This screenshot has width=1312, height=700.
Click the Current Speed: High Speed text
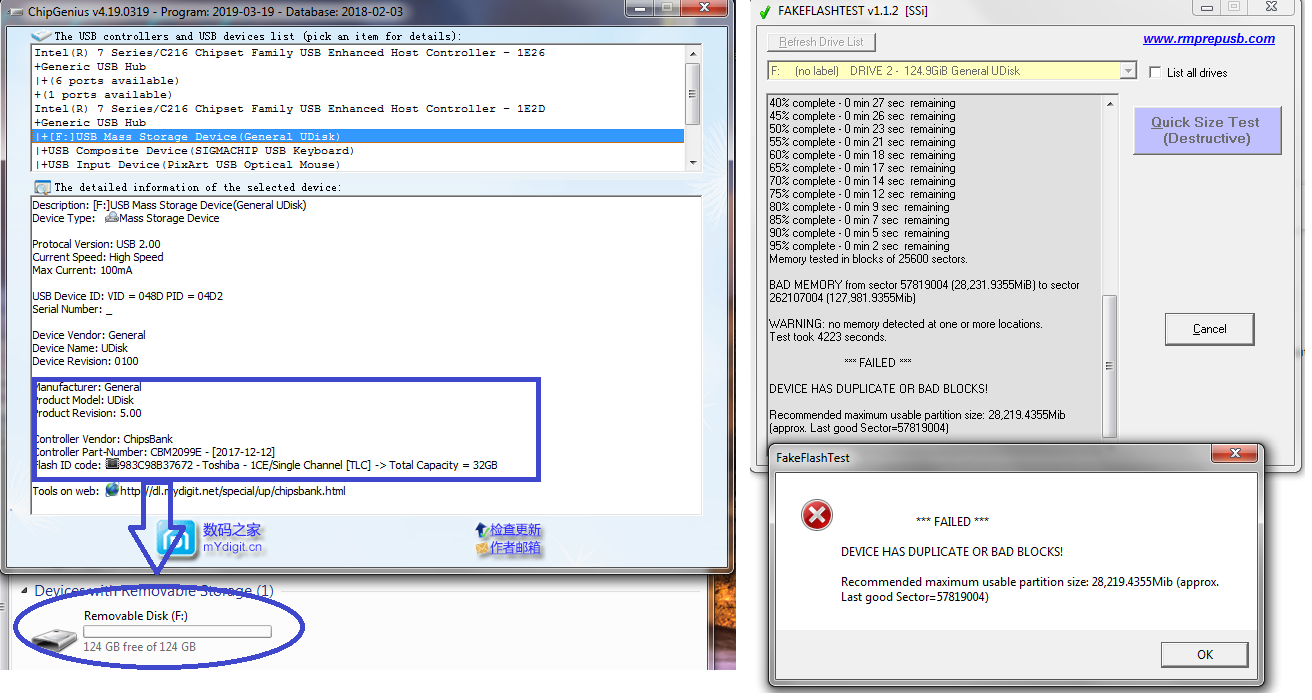click(x=98, y=257)
